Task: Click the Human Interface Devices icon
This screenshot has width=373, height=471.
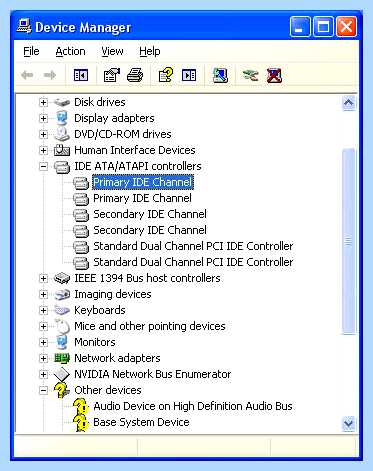Action: click(x=62, y=150)
